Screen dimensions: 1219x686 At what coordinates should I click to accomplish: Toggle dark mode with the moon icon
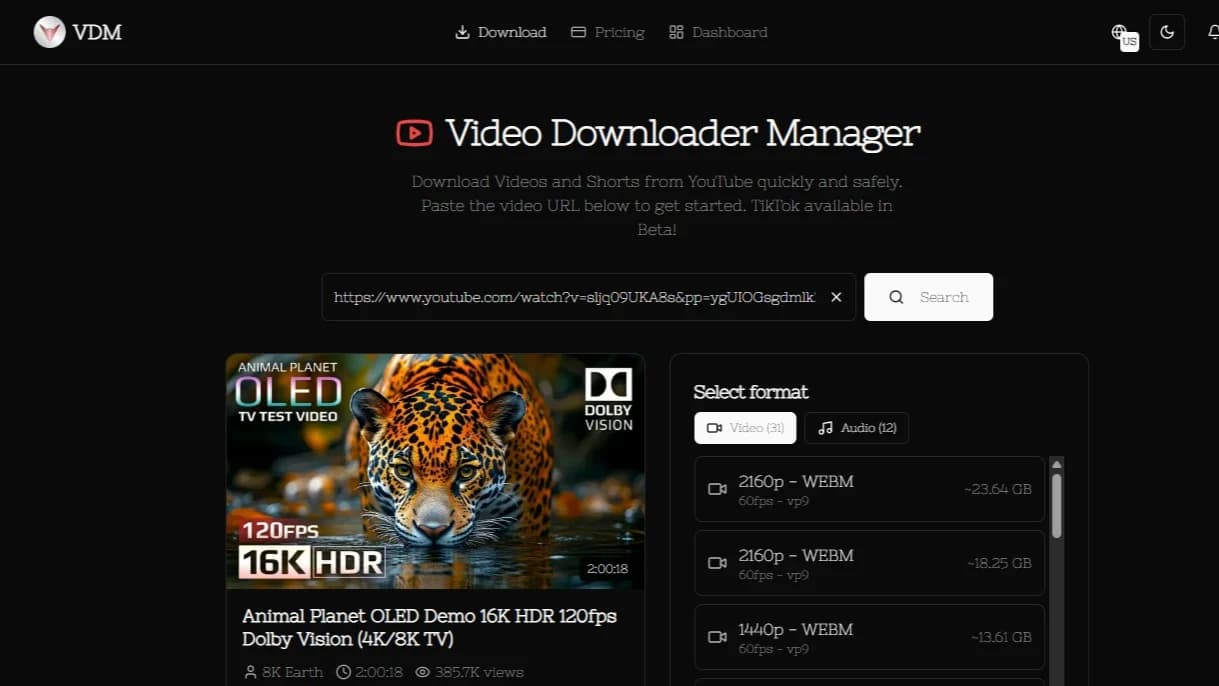coord(1166,31)
